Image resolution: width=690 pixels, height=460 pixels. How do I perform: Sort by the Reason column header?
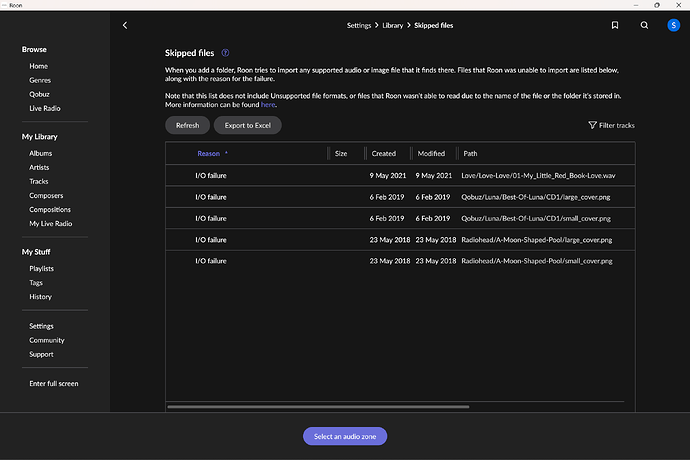click(209, 153)
